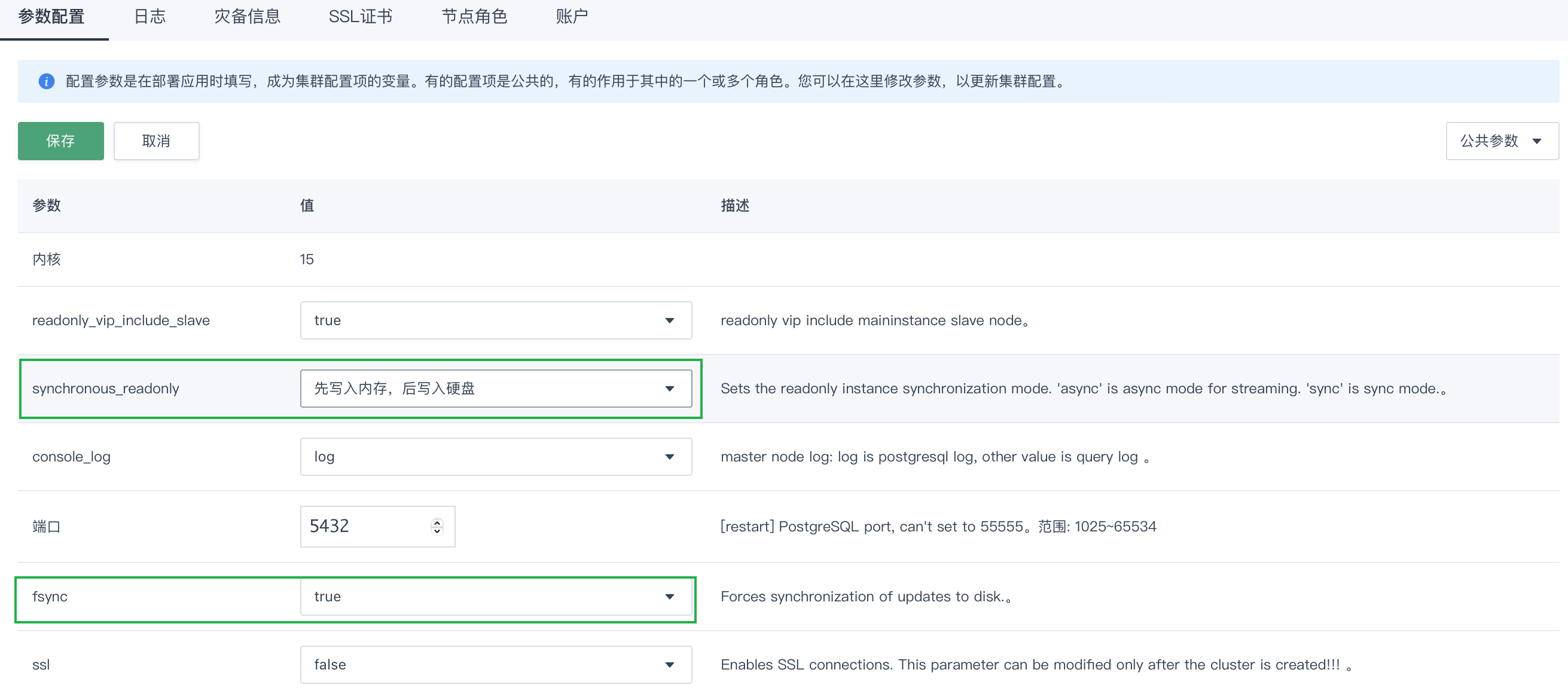1568x697 pixels.
Task: Click the 内核 parameter label
Action: 46,259
